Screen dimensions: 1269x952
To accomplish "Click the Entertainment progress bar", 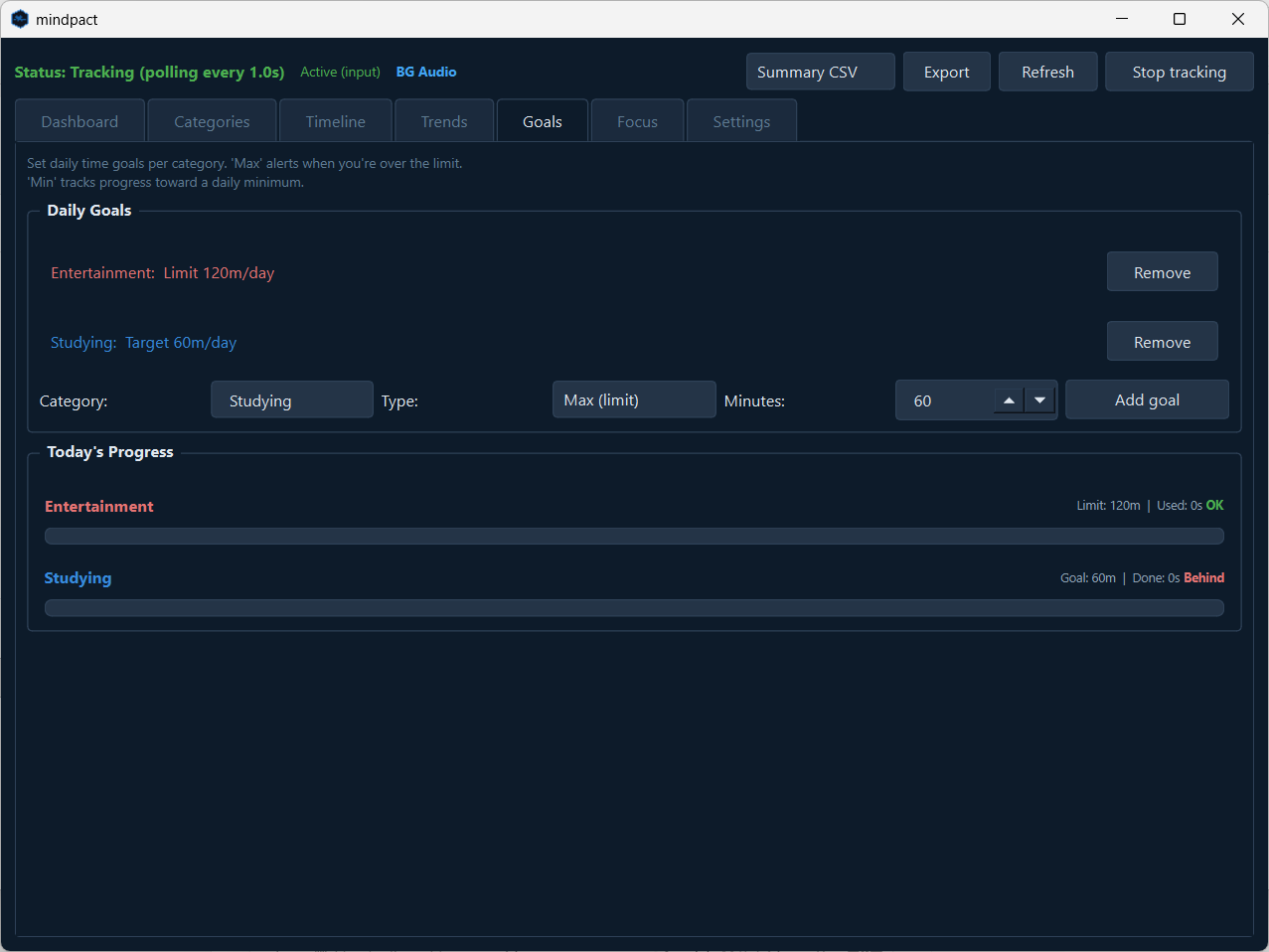I will point(634,537).
